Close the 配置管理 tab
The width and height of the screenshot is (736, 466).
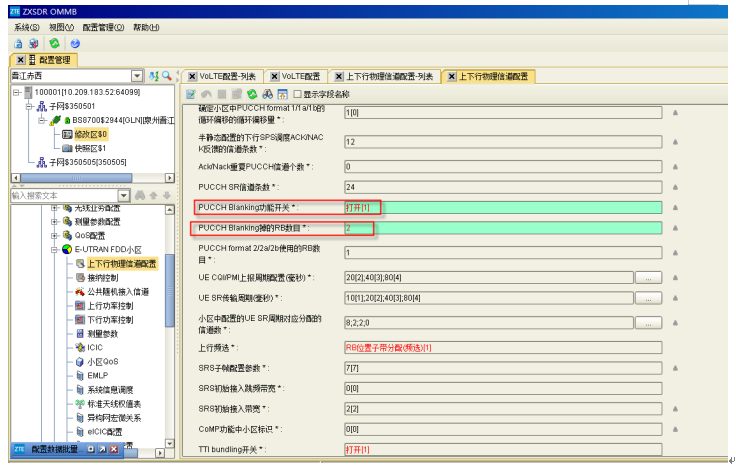21,60
